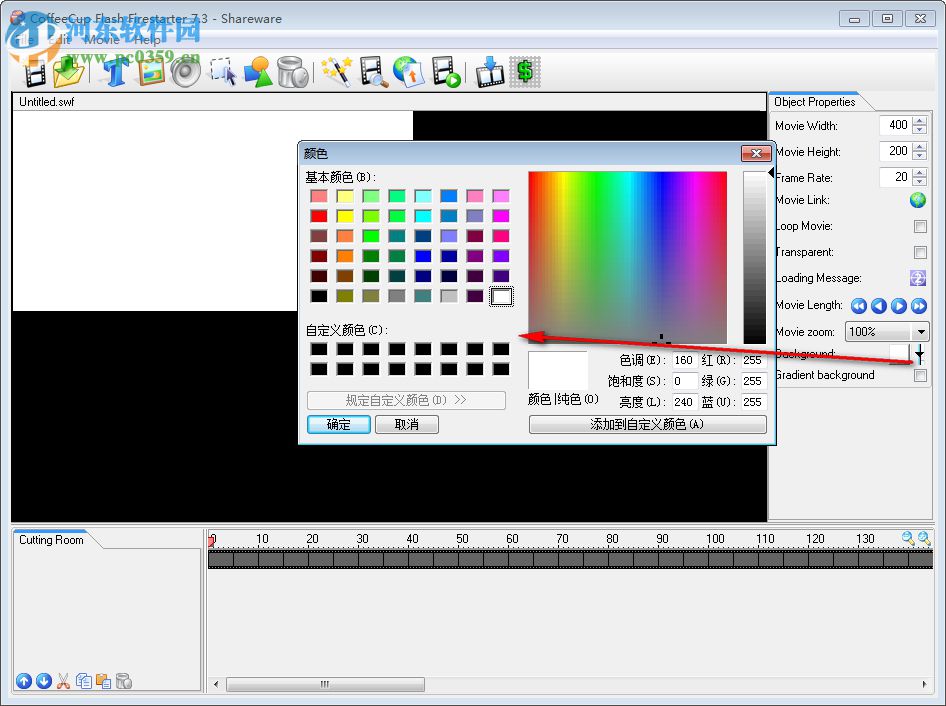Click the green dollar sign icon
946x706 pixels.
click(x=524, y=71)
